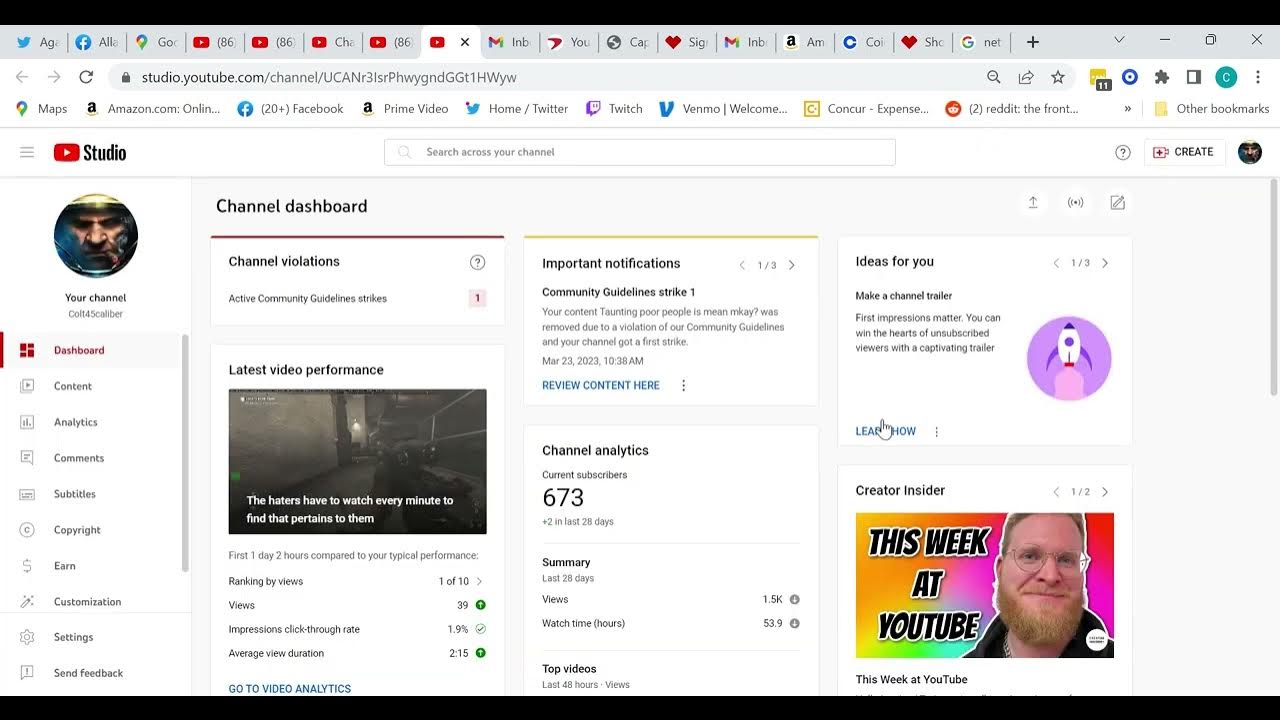Click REVIEW CONTENT HERE link
The width and height of the screenshot is (1280, 720).
pyautogui.click(x=601, y=385)
